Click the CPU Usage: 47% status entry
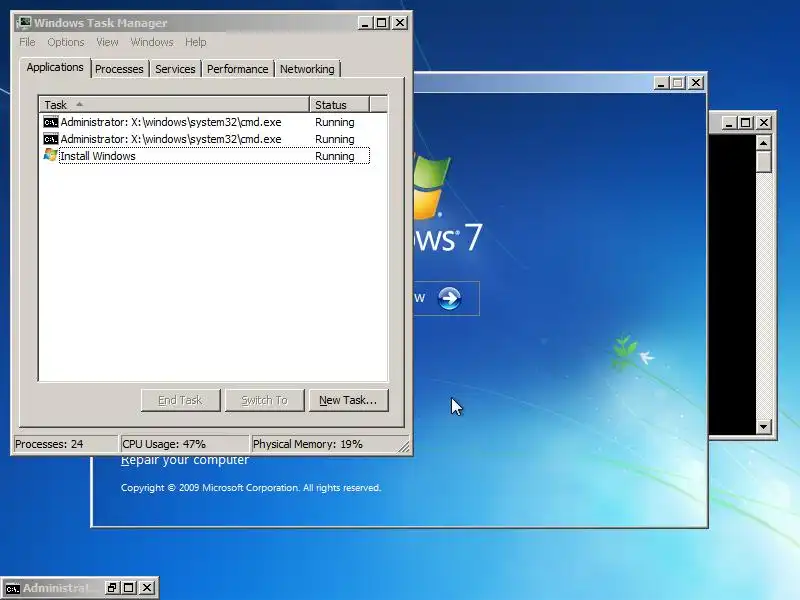 (x=184, y=444)
